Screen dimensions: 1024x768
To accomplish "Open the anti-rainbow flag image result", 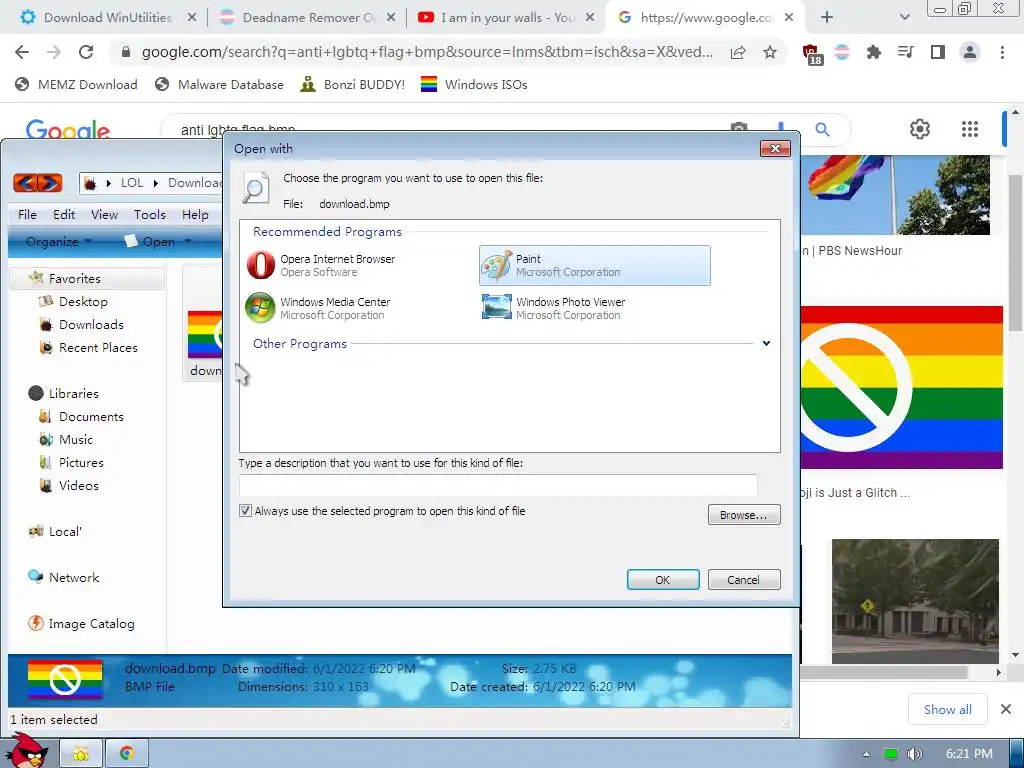I will (x=901, y=387).
